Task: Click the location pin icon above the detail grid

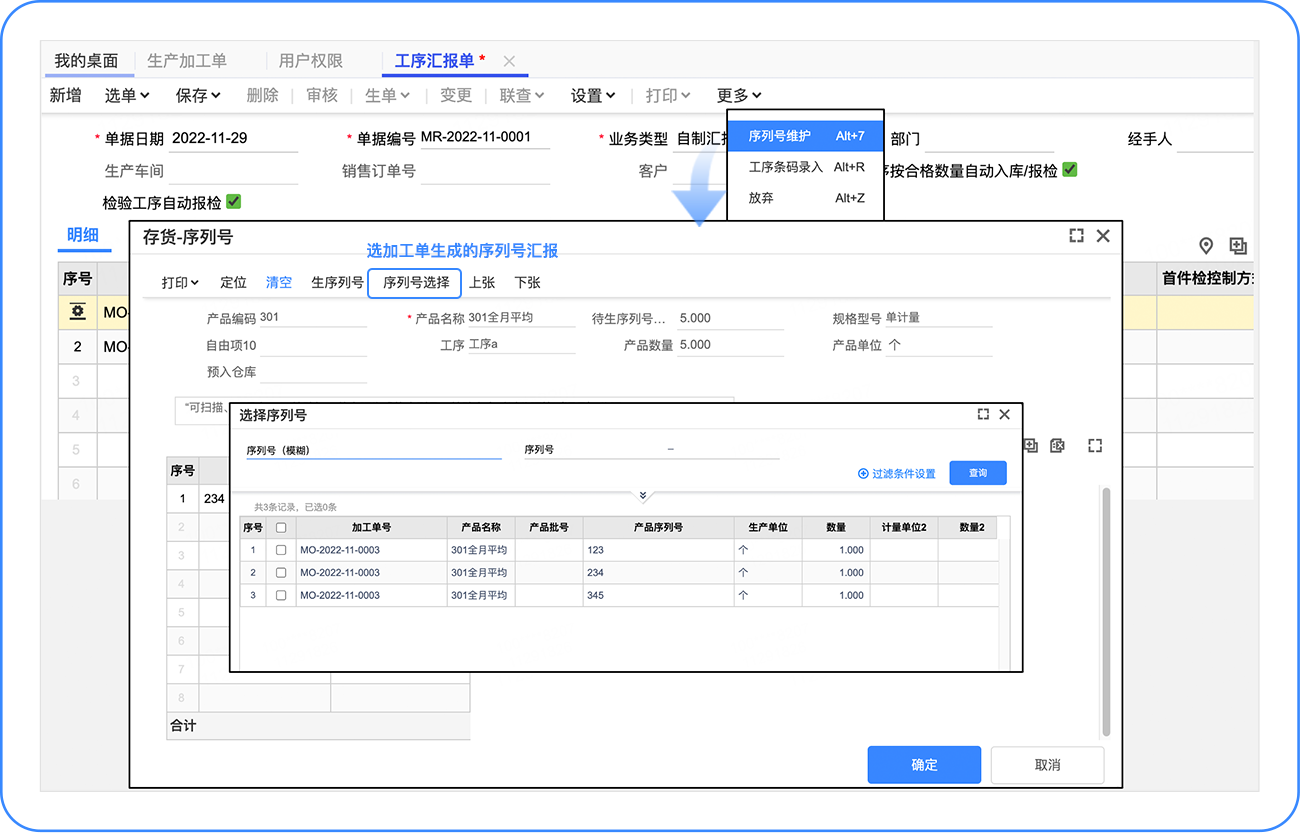Action: (x=1206, y=246)
